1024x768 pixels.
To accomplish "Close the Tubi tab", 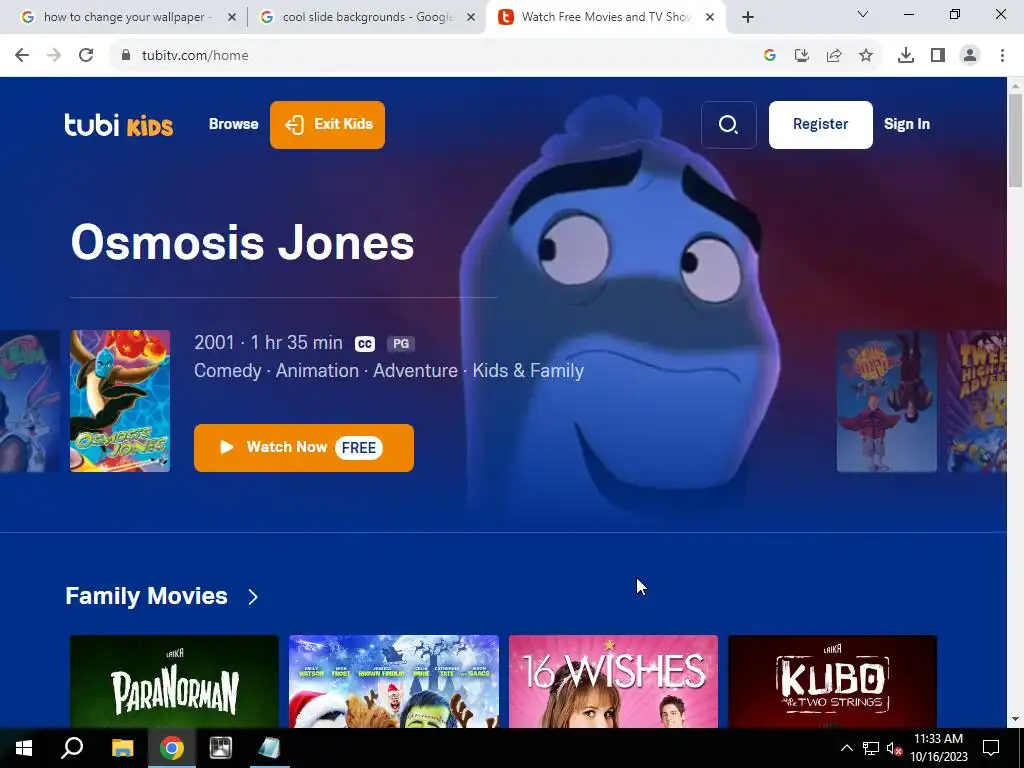I will tap(710, 18).
